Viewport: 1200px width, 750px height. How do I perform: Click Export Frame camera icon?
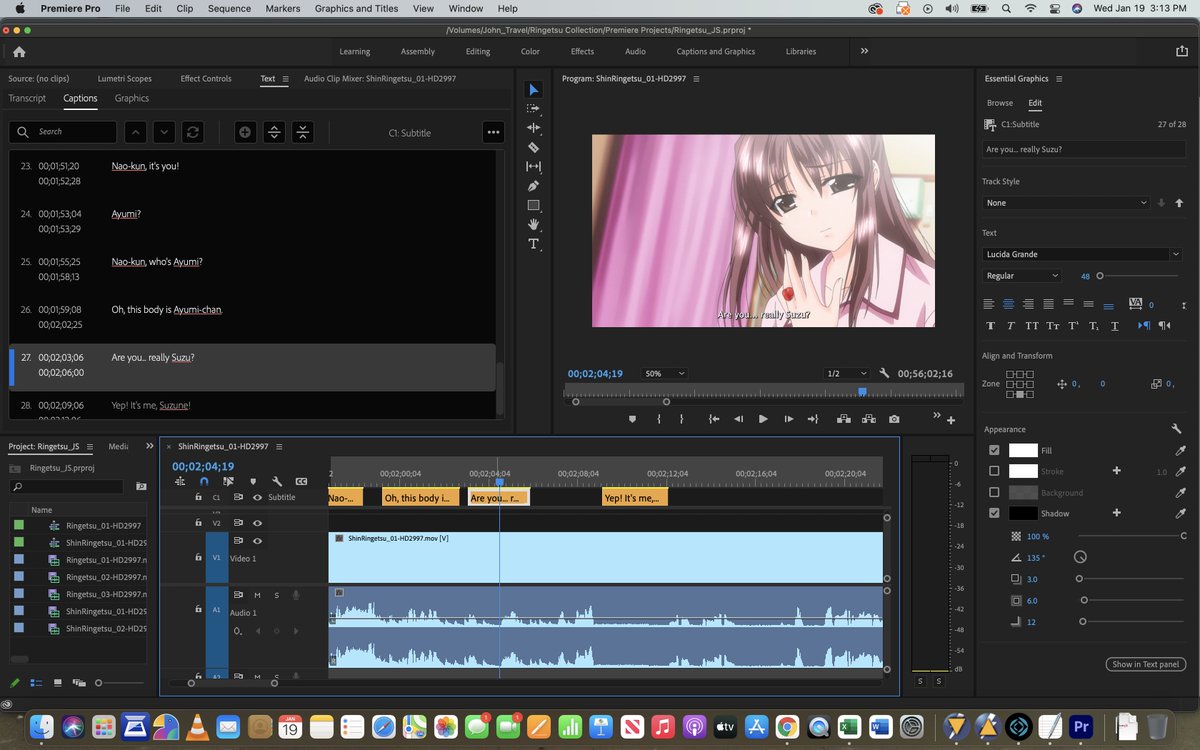click(x=894, y=419)
